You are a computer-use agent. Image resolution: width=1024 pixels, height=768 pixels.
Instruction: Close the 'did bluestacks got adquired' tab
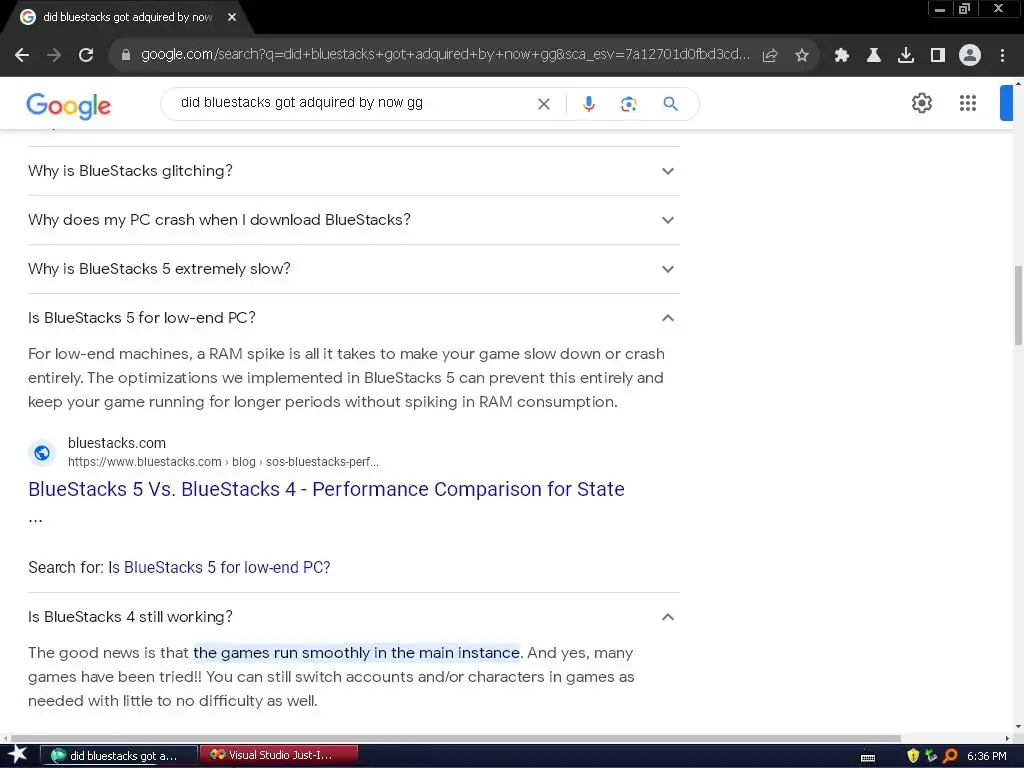coord(232,18)
